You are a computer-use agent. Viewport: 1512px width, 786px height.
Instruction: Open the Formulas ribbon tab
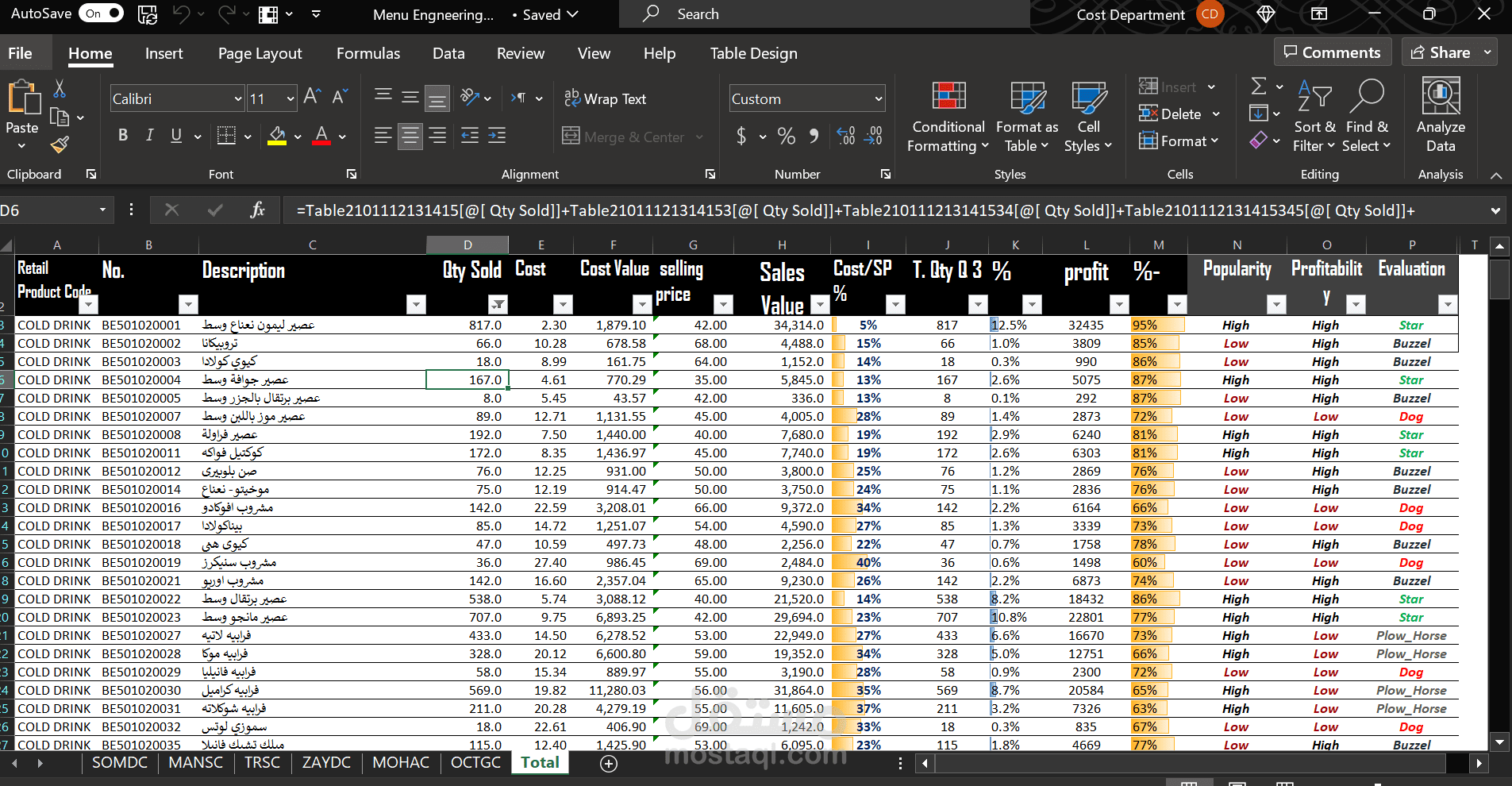(x=368, y=53)
